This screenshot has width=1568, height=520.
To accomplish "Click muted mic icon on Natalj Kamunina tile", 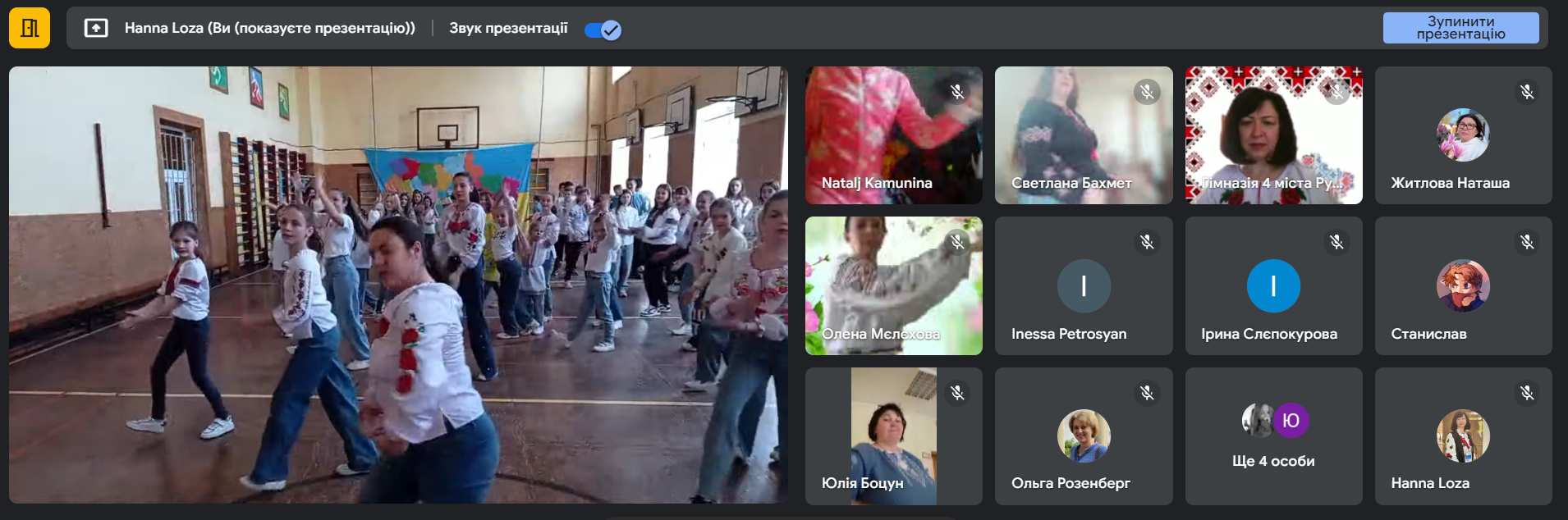I will point(957,92).
